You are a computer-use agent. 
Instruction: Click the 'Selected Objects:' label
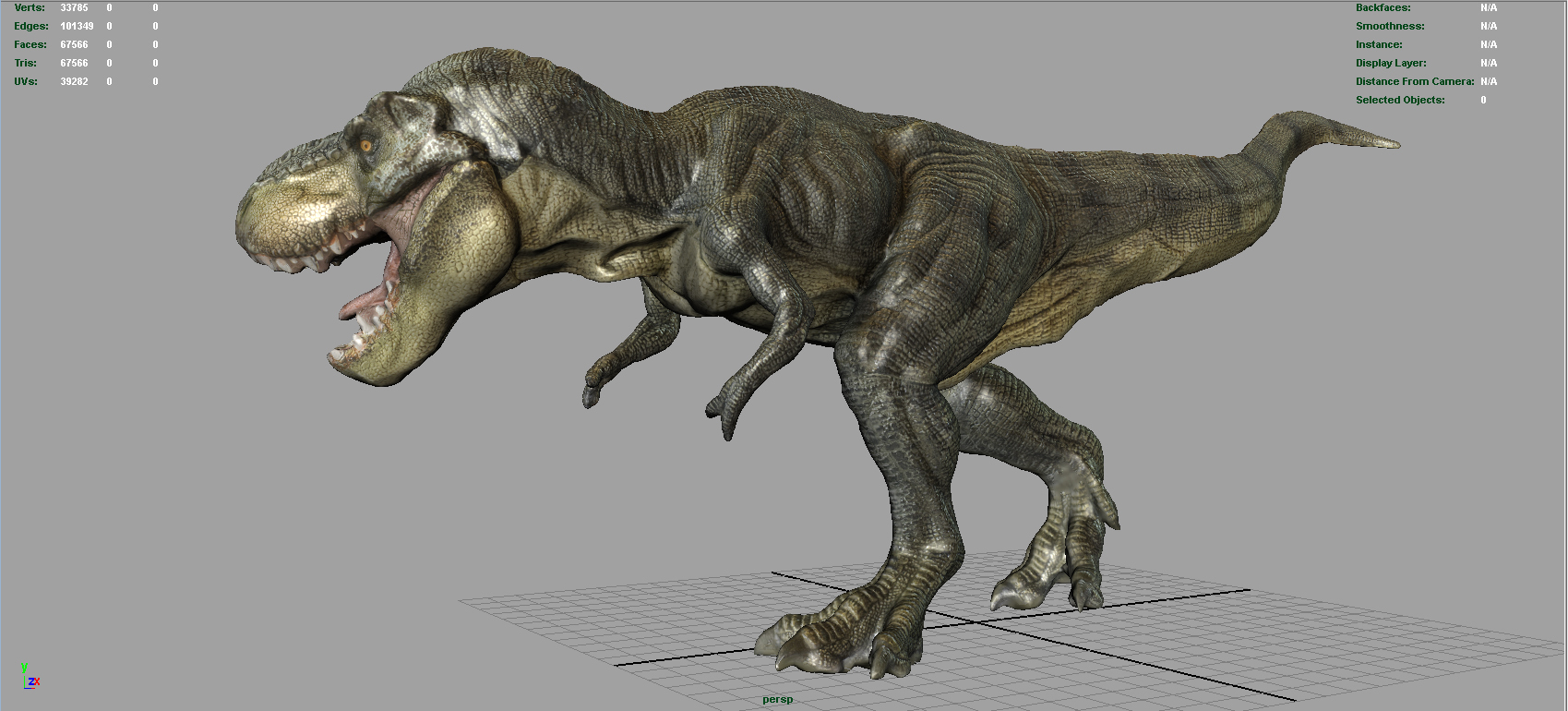[1400, 100]
